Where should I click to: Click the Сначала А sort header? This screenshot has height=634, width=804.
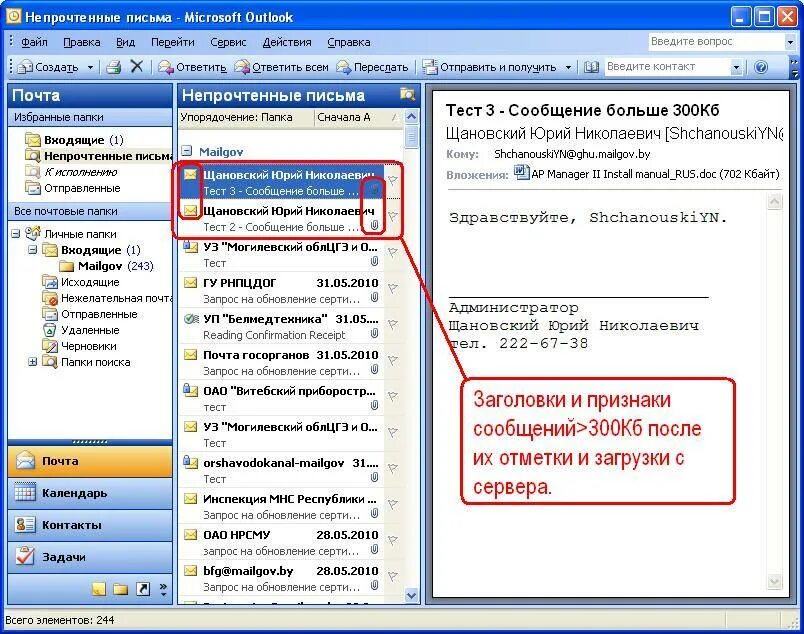tap(358, 117)
